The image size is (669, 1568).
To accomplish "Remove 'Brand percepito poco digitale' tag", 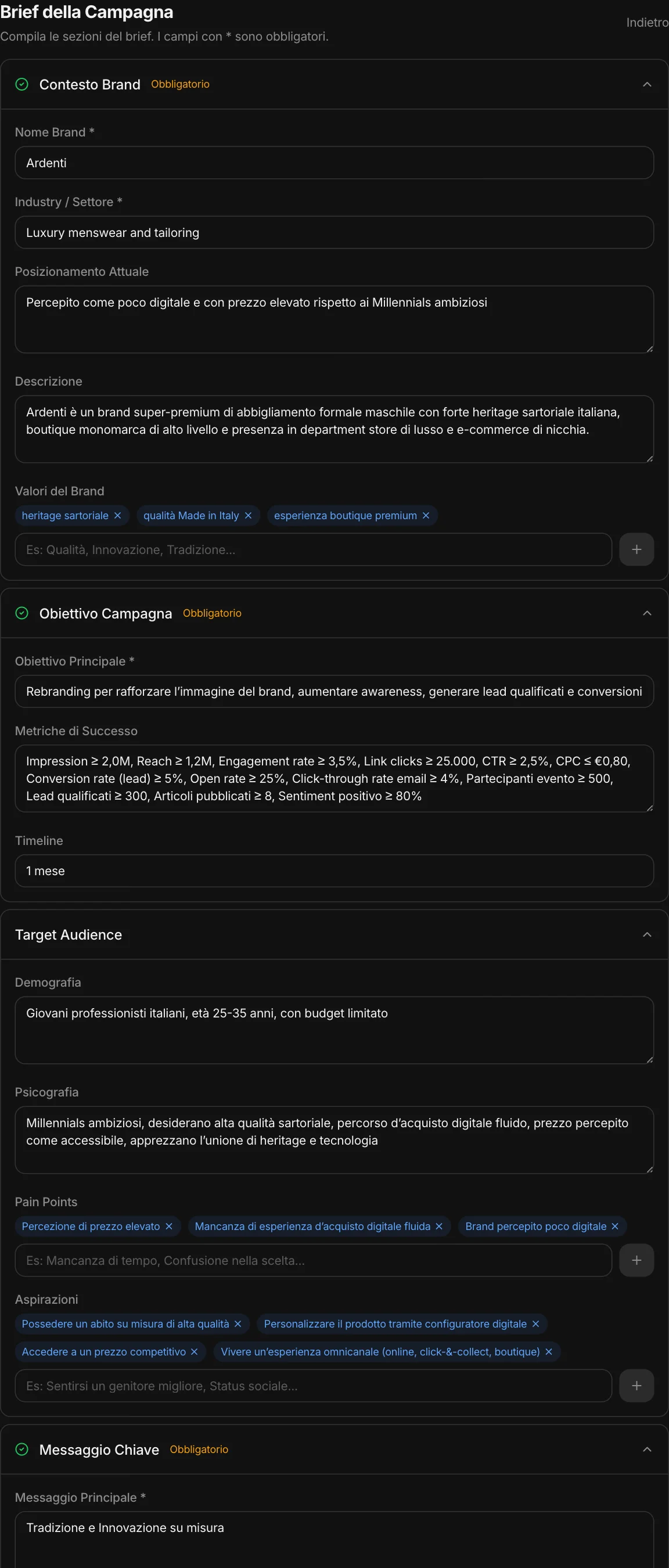I will (615, 1227).
